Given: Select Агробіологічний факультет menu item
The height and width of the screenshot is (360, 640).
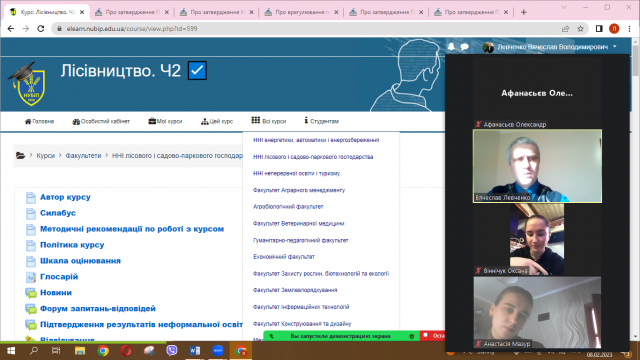Looking at the screenshot, I should 288,207.
